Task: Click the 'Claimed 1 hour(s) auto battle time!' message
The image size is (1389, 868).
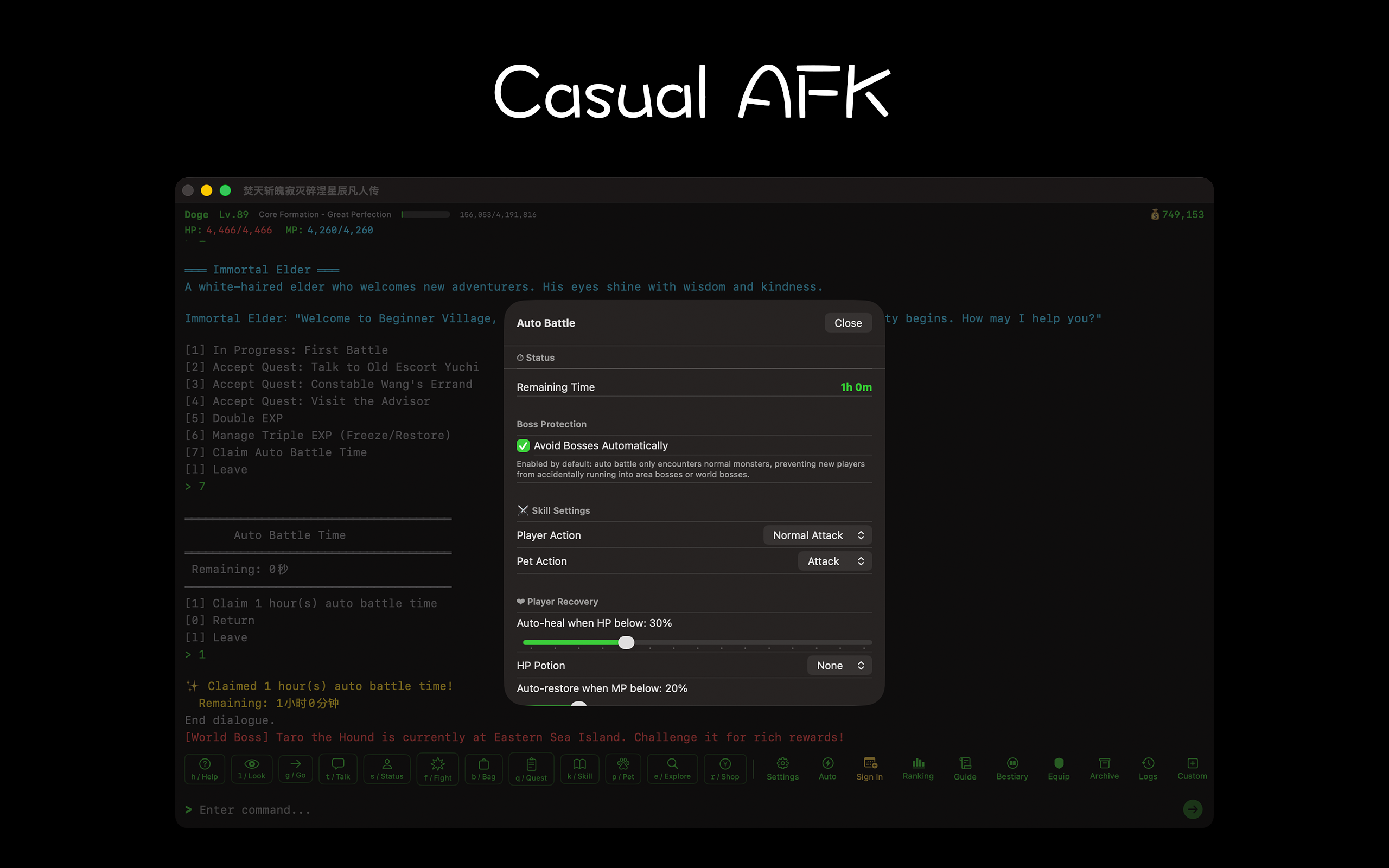Action: [320, 686]
